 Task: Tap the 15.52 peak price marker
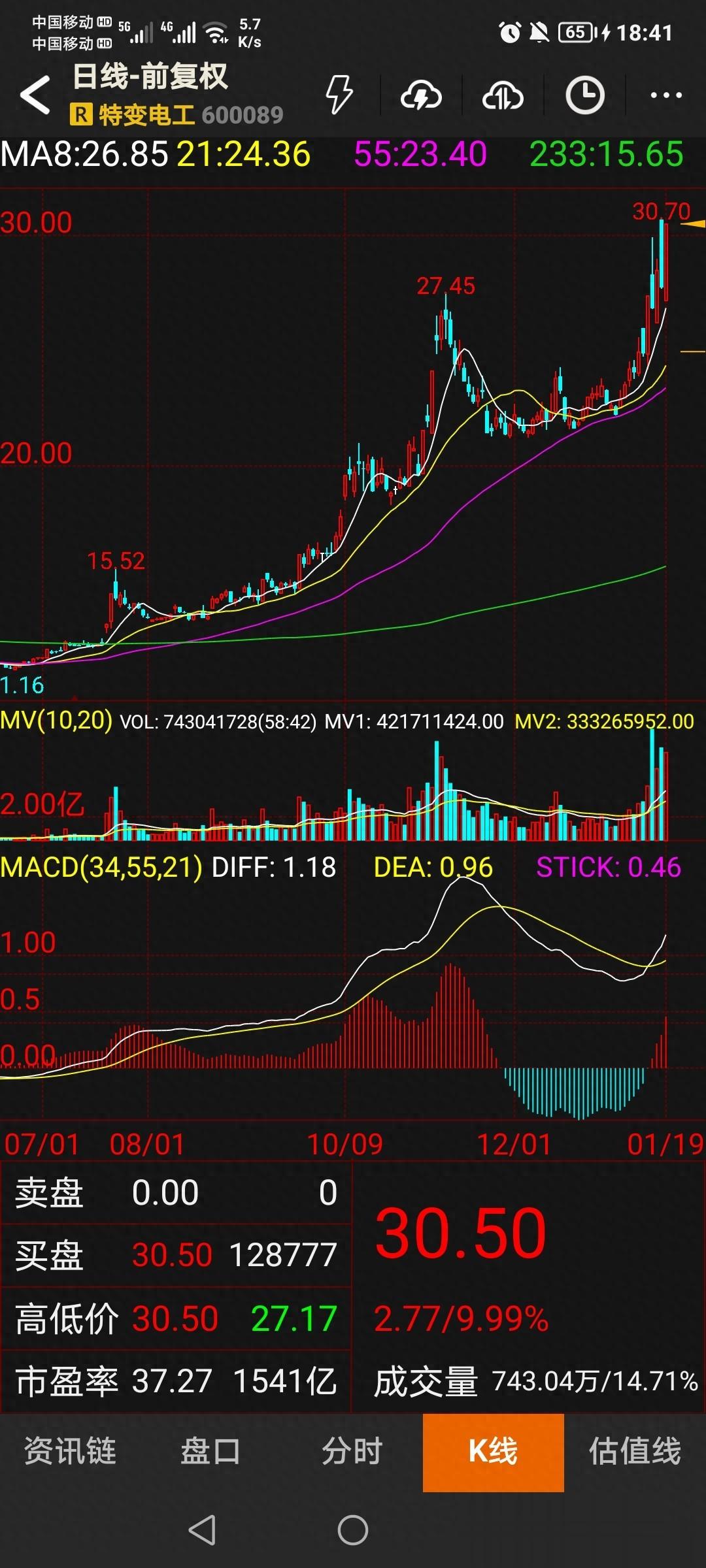coord(116,561)
